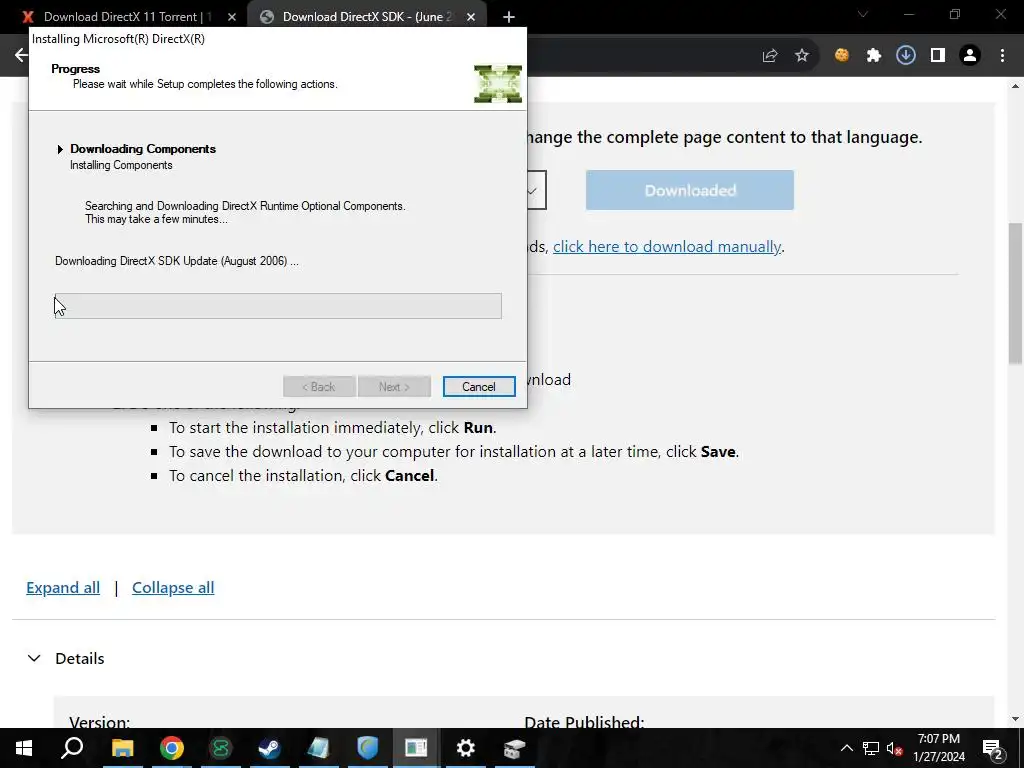Image resolution: width=1024 pixels, height=768 pixels.
Task: Open the 'click here to download manually' link
Action: coord(667,246)
